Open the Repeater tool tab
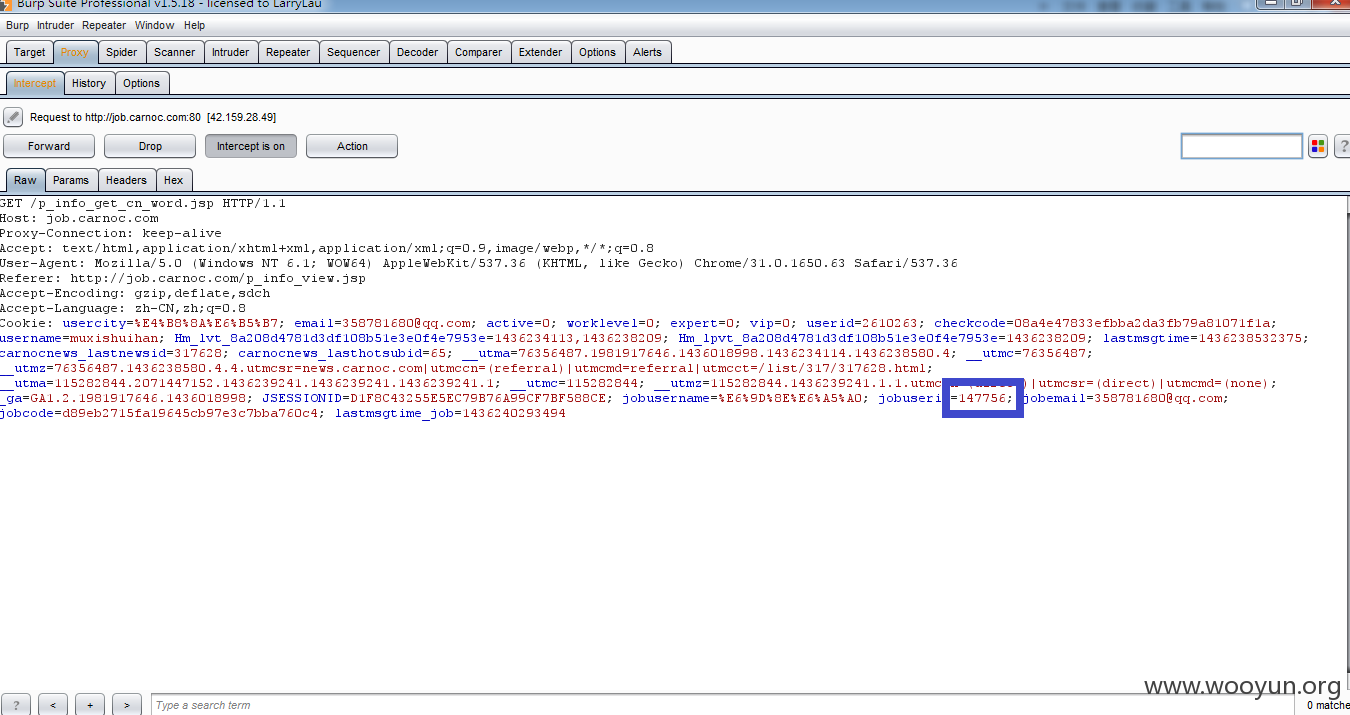This screenshot has width=1350, height=715. point(288,52)
